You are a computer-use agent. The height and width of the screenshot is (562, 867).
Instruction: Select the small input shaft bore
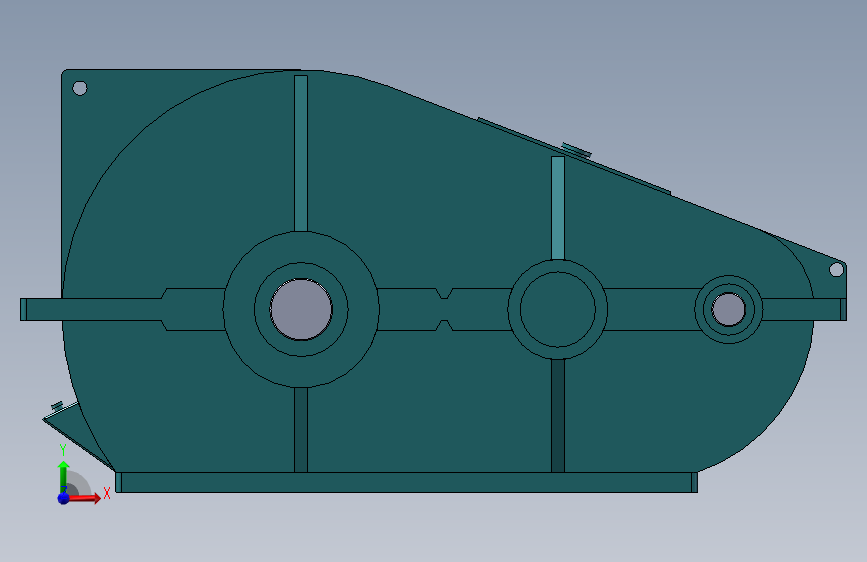tap(729, 309)
